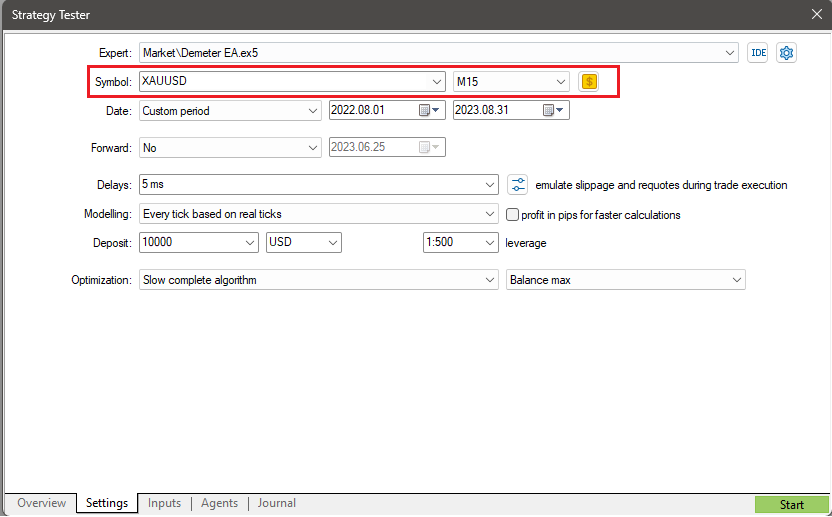Open the Symbol XAUUSD dropdown
The width and height of the screenshot is (832, 517).
[437, 82]
